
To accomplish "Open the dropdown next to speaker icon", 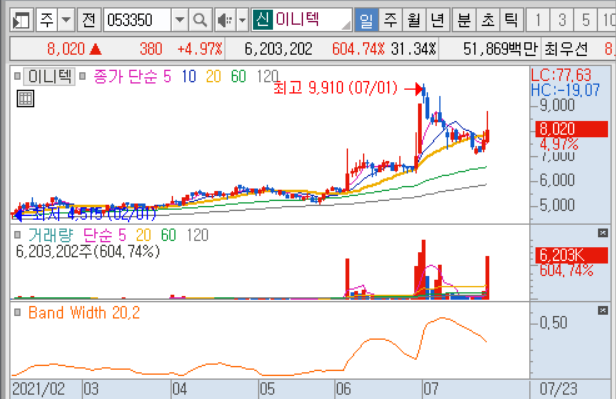I will tap(242, 20).
